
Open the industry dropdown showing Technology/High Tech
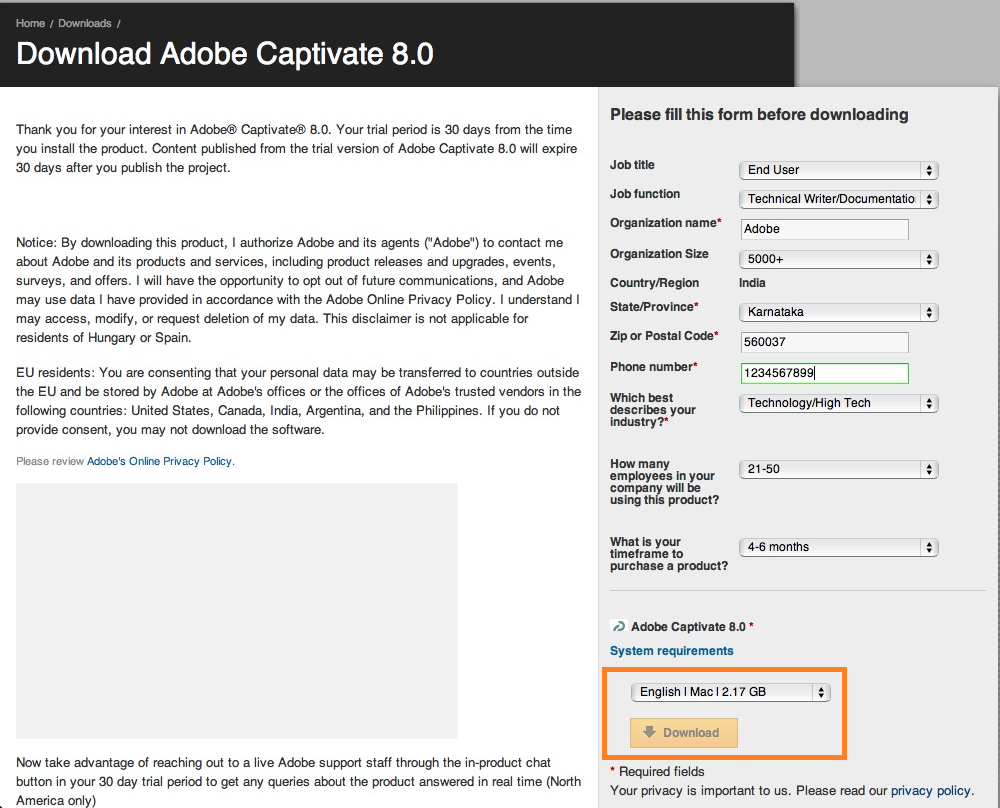point(838,403)
